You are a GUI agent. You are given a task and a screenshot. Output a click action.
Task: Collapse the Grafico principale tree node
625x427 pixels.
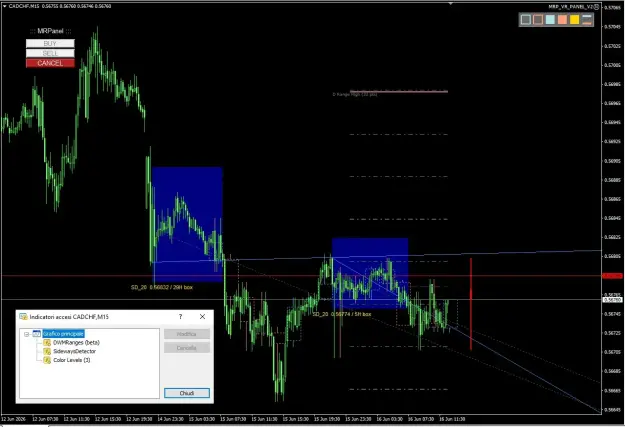[27, 334]
